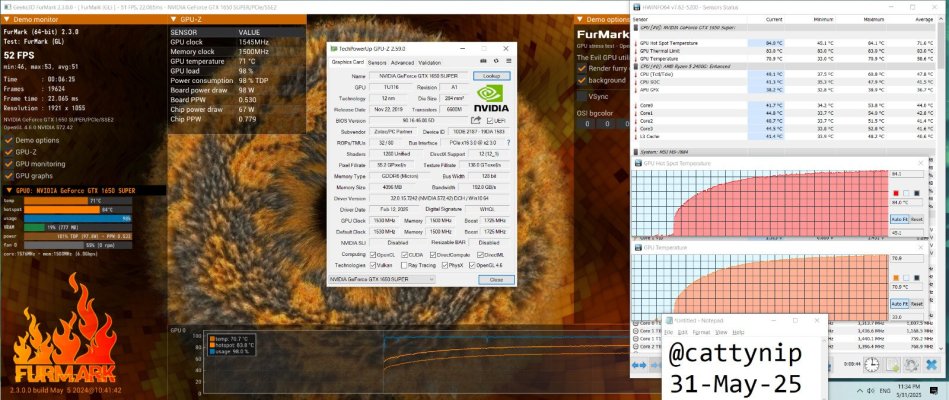Image resolution: width=949 pixels, height=400 pixels.
Task: Switch to the Advanced tab in GPU-Z
Action: pos(402,62)
